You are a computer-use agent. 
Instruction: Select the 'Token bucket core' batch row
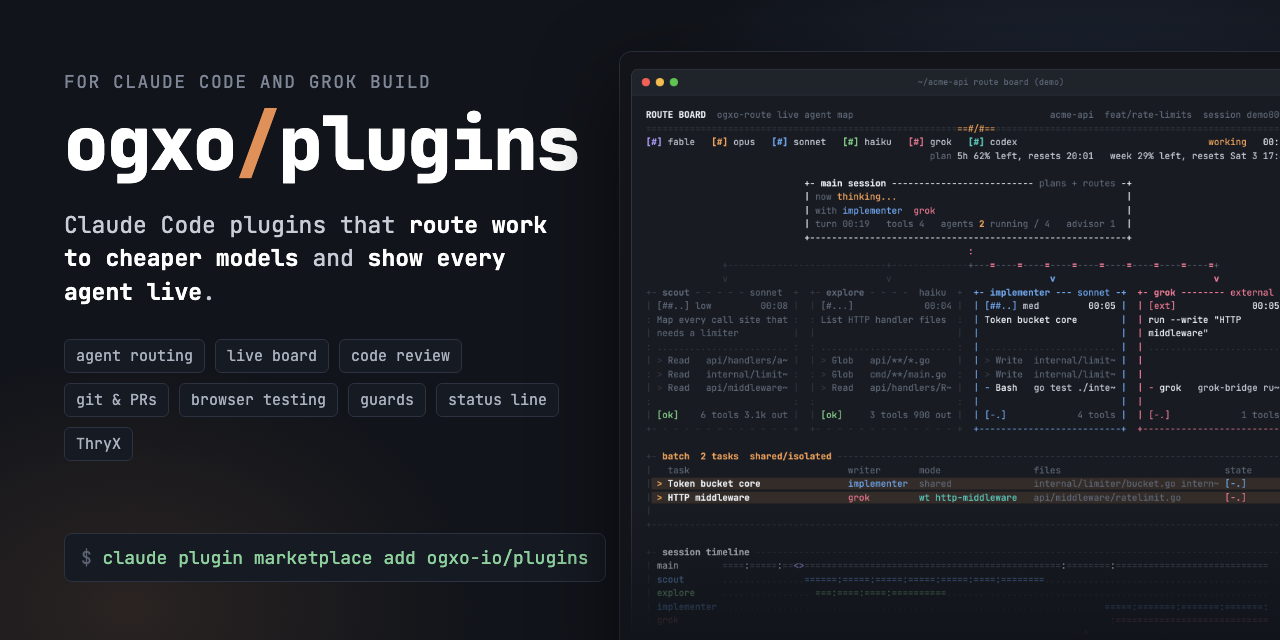(x=965, y=484)
